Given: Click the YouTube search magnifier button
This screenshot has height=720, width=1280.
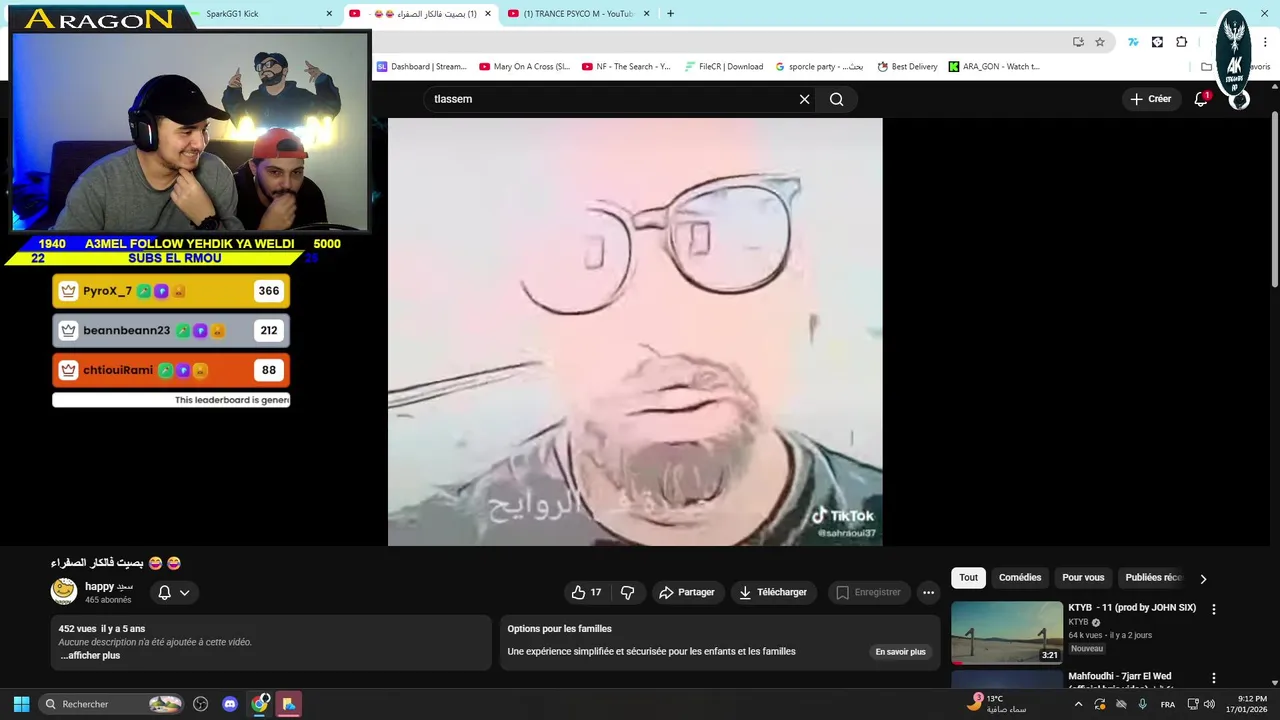Looking at the screenshot, I should (x=837, y=99).
